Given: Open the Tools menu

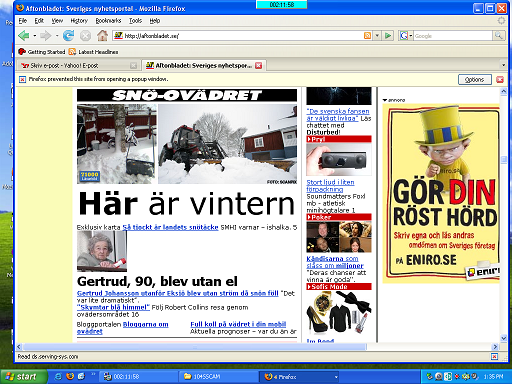Looking at the screenshot, I should [135, 21].
